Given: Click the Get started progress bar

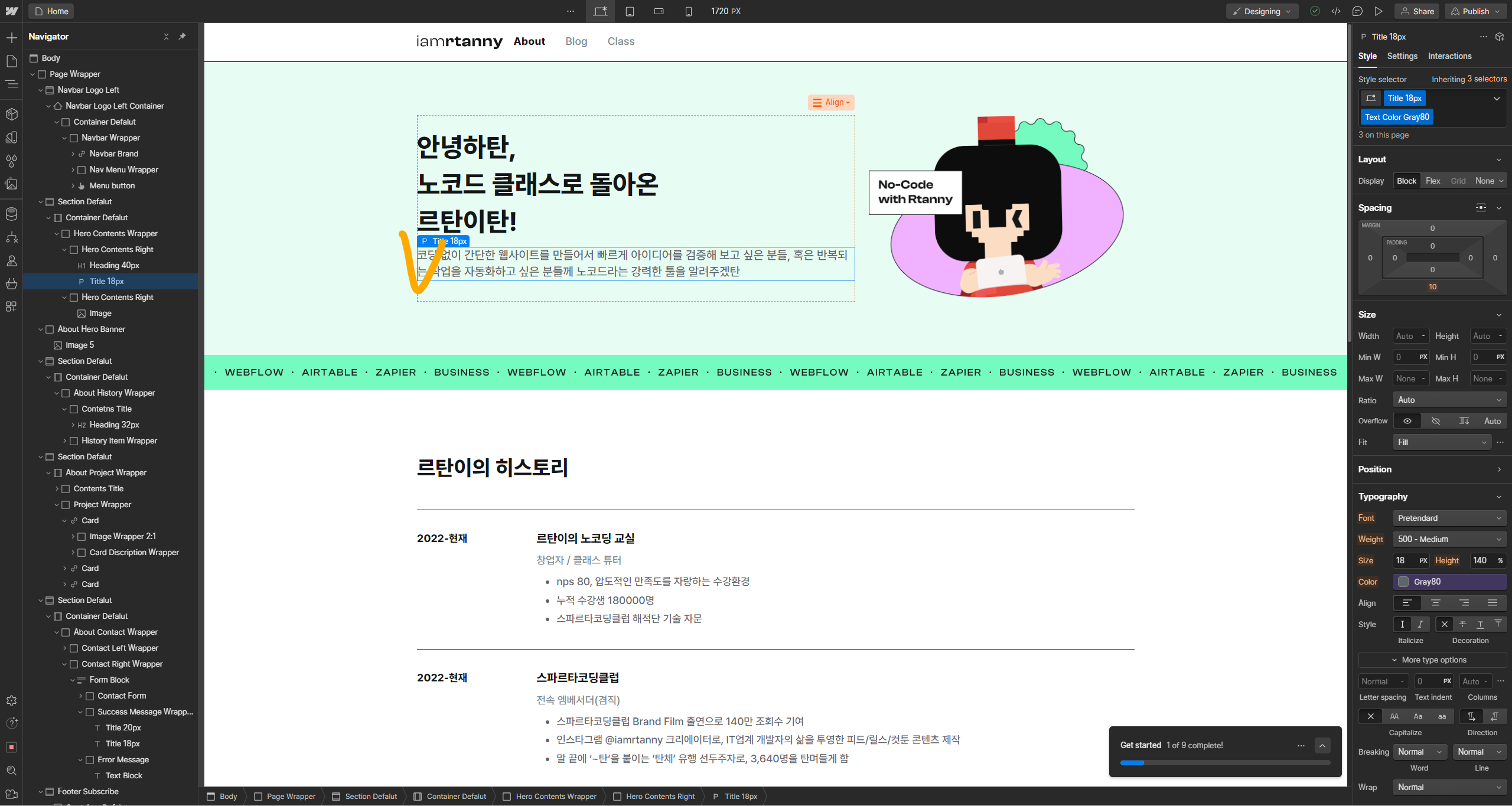Looking at the screenshot, I should coord(1224,763).
